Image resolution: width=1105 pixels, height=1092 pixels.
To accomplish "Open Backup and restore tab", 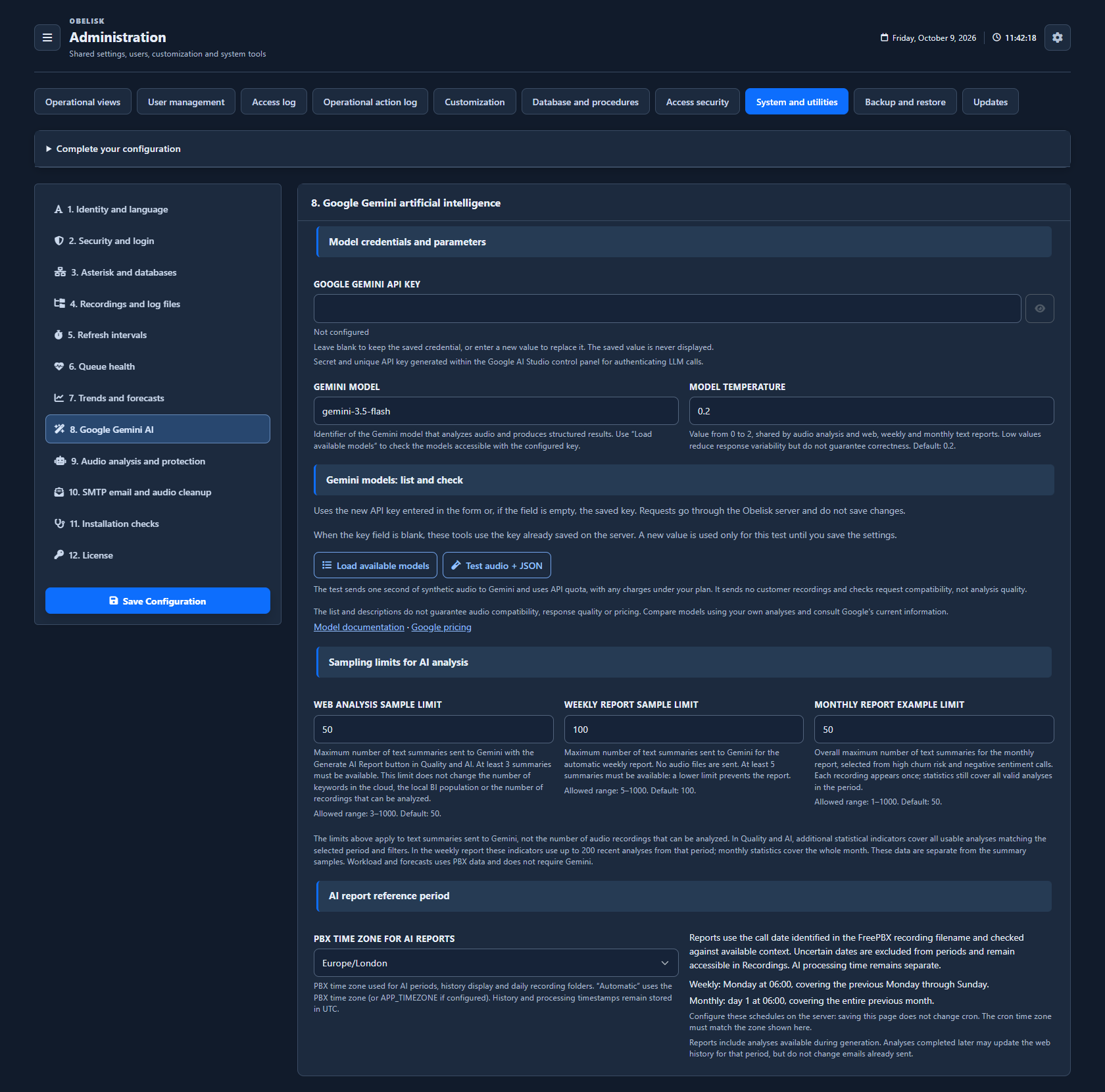I will 905,102.
